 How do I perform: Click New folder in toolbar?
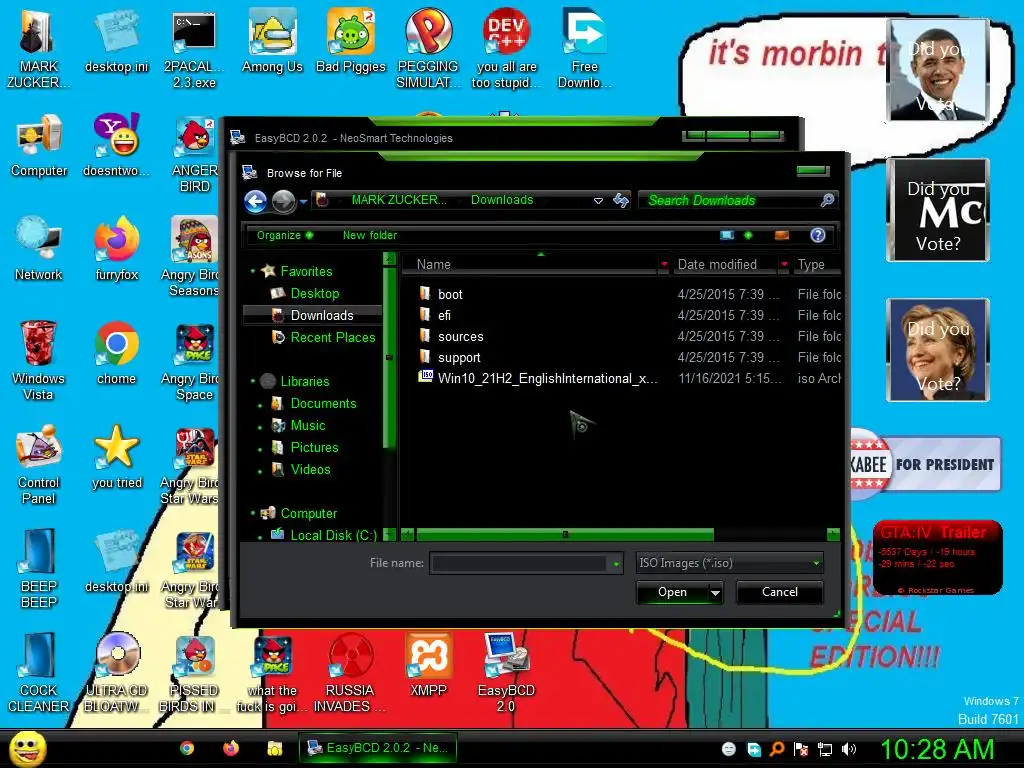coord(370,235)
